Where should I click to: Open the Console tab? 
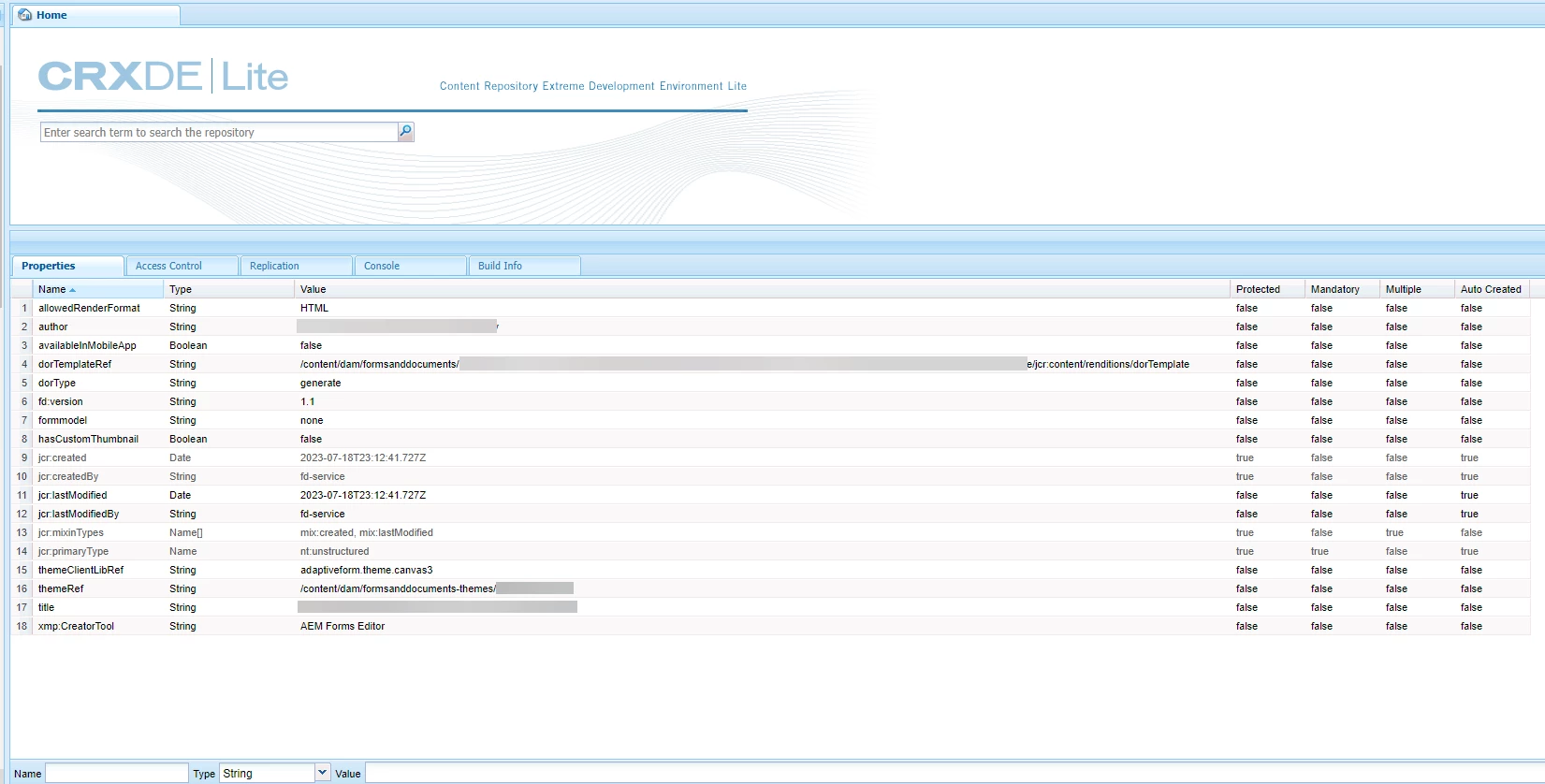coord(410,266)
